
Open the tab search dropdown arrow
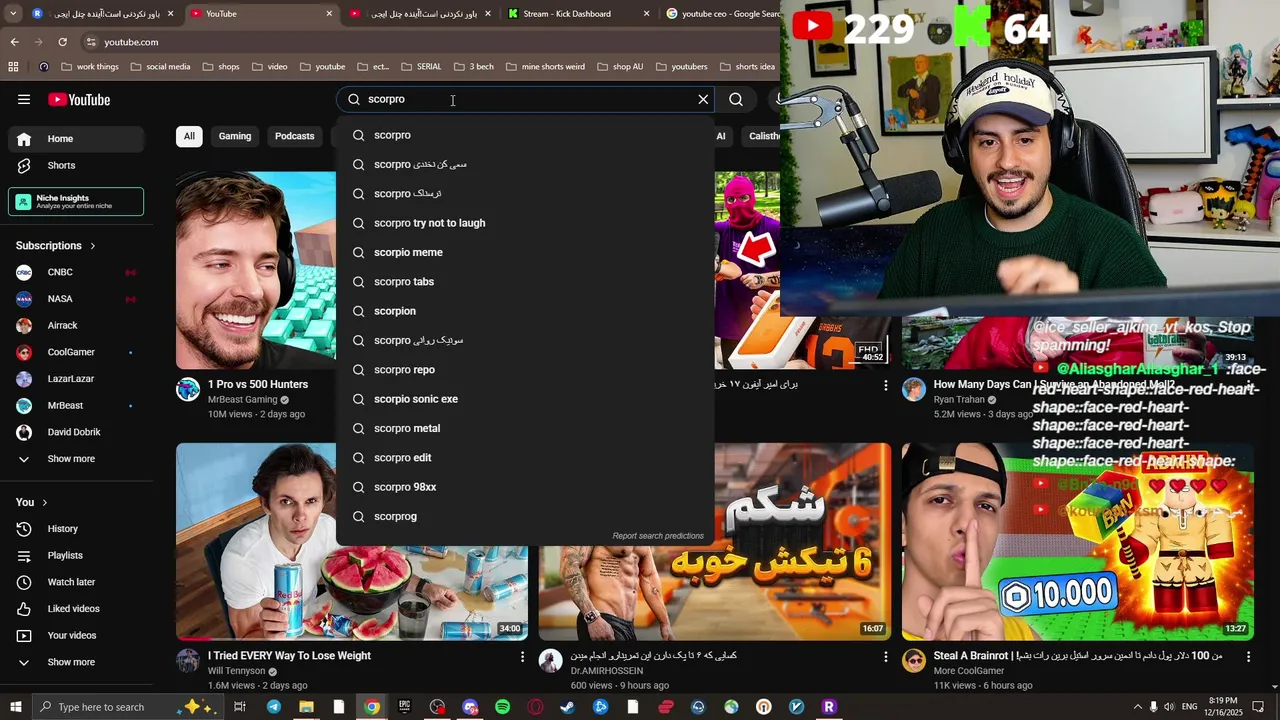14,13
